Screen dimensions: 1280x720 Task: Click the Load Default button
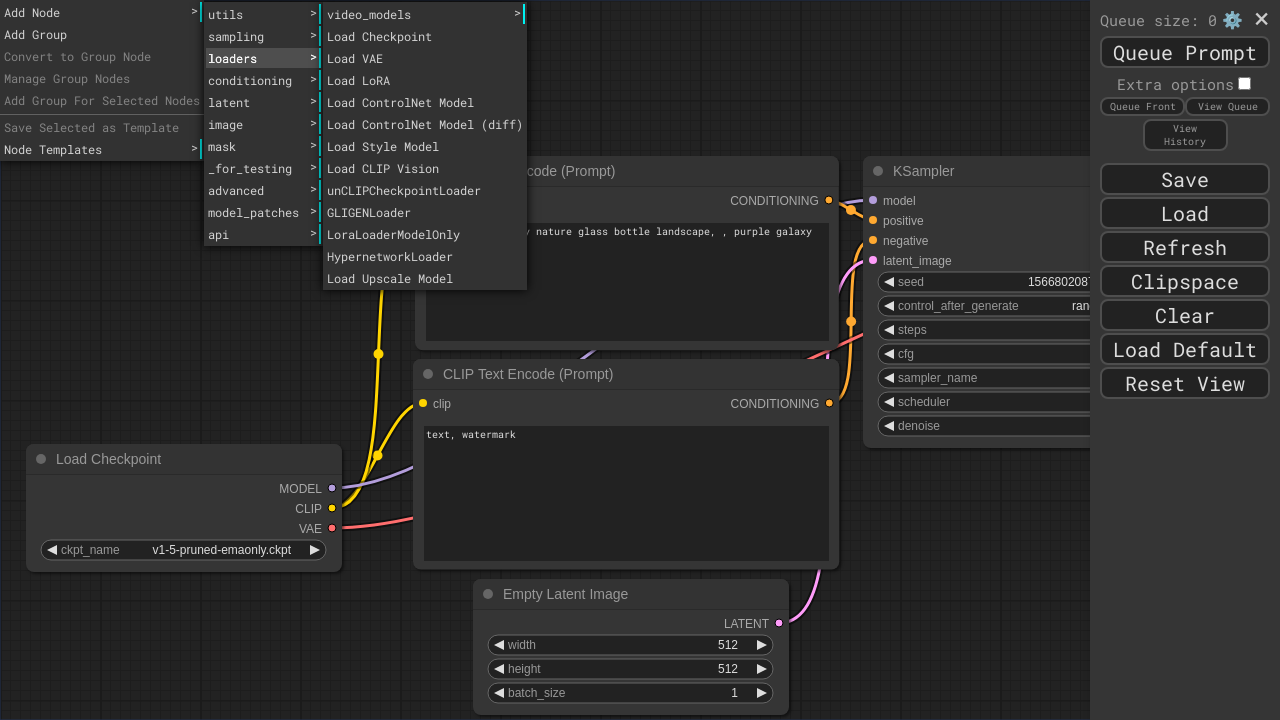point(1184,349)
